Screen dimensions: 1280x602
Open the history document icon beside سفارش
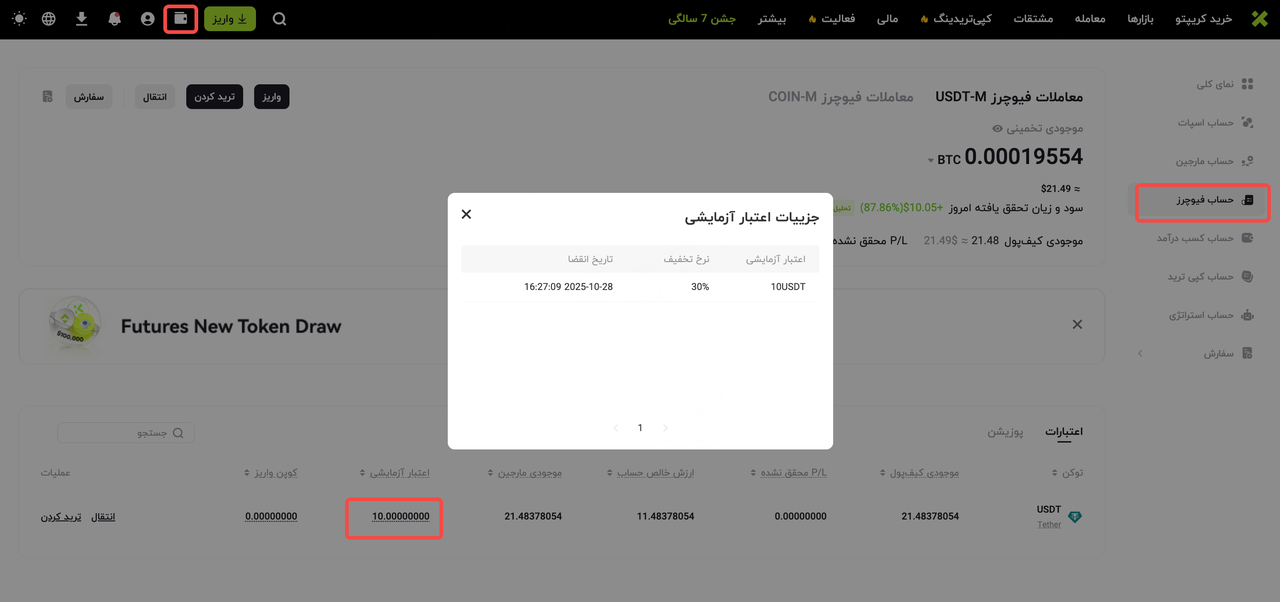(47, 97)
